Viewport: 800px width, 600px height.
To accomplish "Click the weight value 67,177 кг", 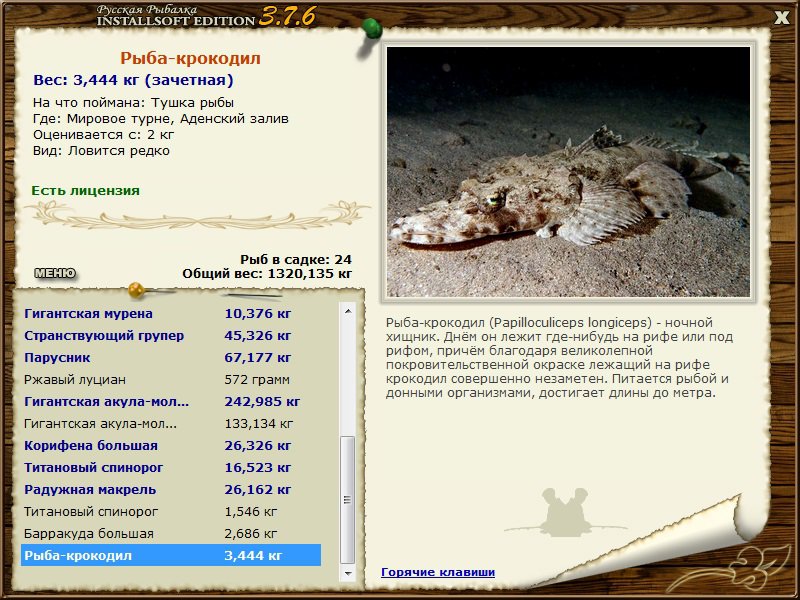I will click(258, 358).
